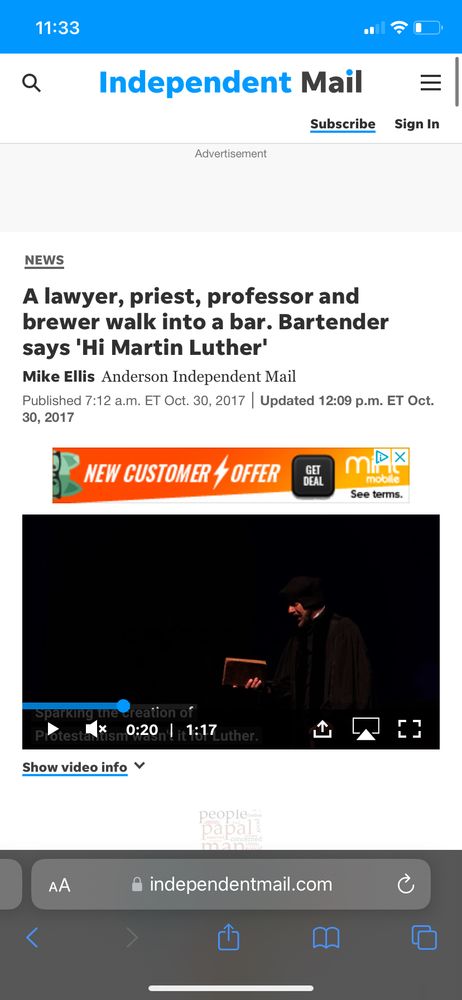Start AirPlay from the video controls
462x1000 pixels.
[x=366, y=728]
